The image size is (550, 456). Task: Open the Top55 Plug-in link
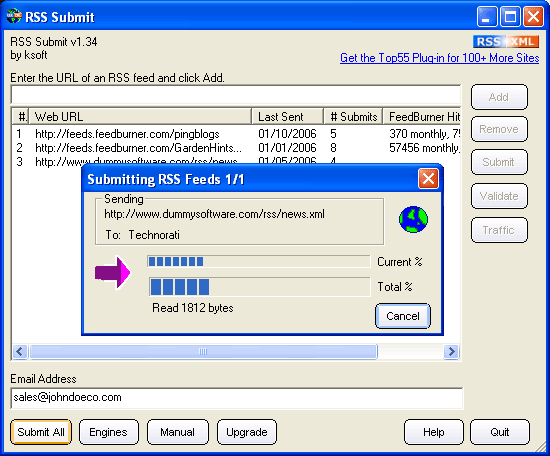click(x=440, y=58)
